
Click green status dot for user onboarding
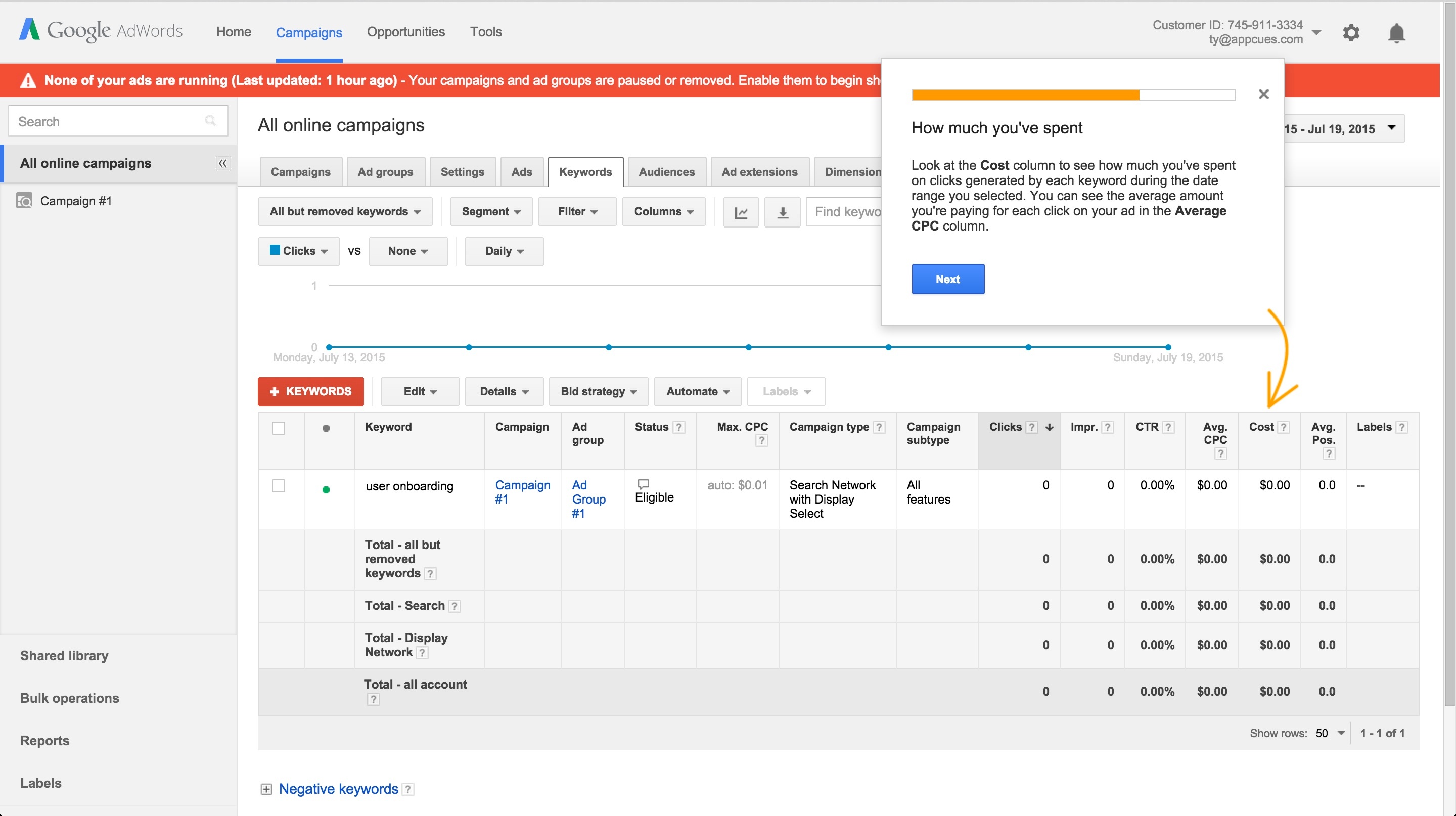[326, 490]
